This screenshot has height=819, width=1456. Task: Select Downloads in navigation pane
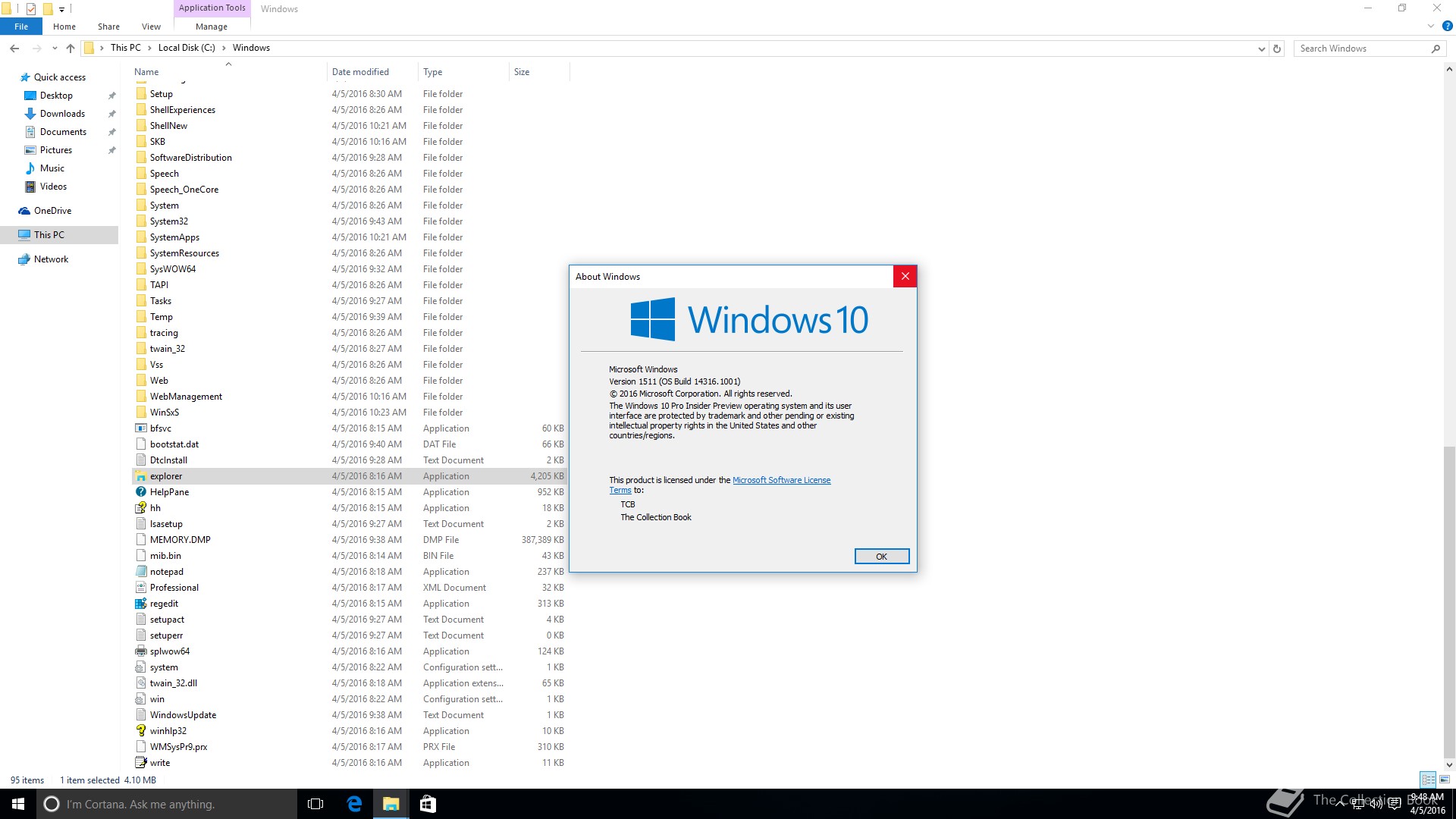[62, 114]
